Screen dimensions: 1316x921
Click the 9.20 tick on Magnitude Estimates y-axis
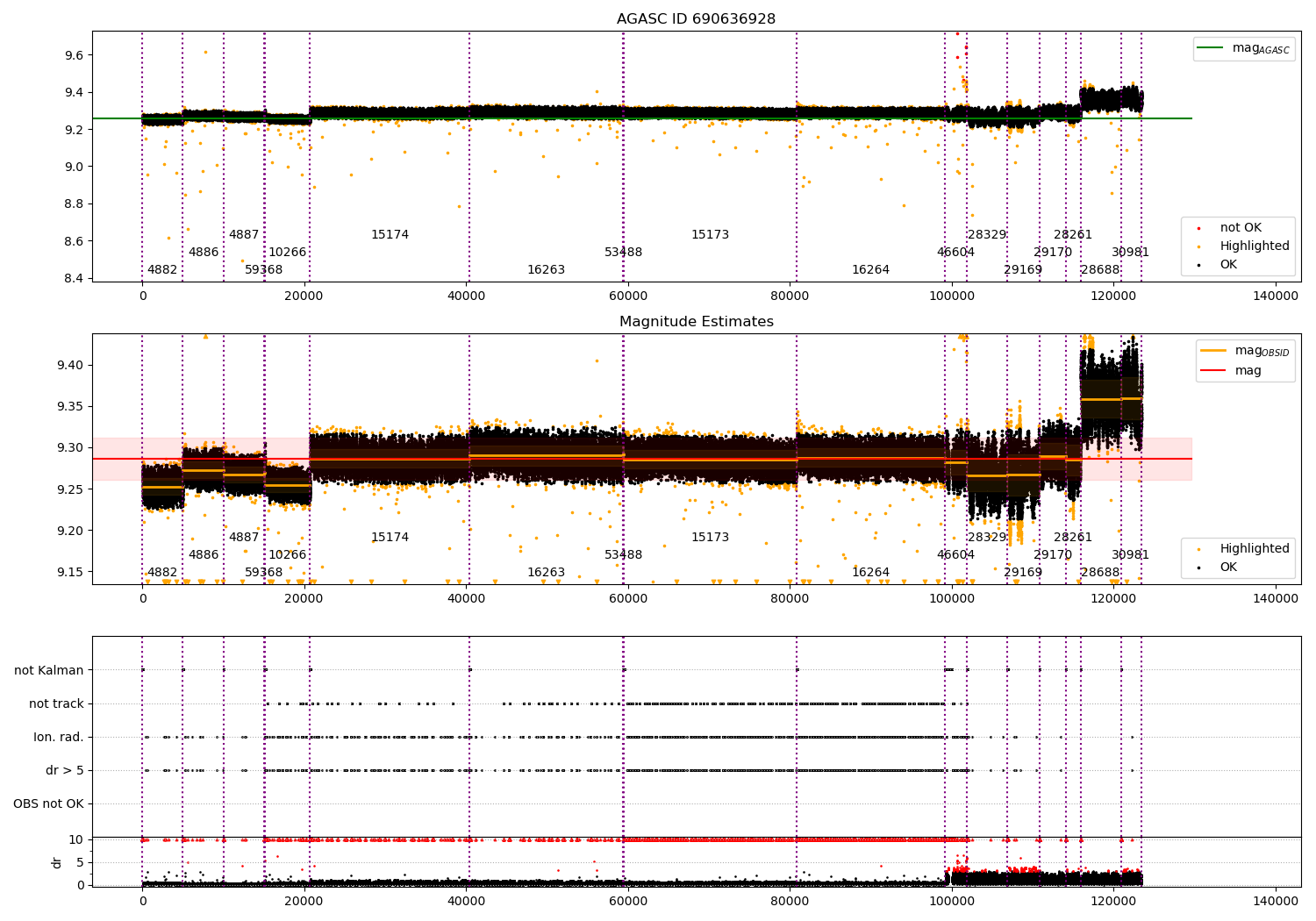coord(69,530)
